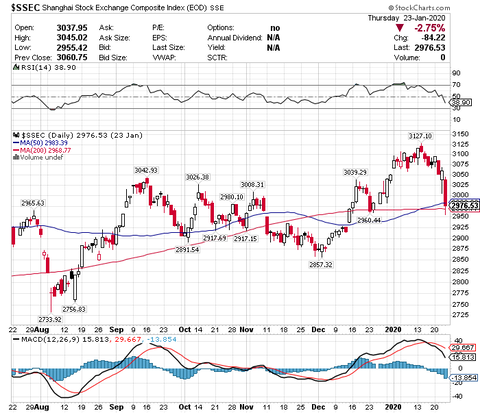Click the 3008.31 price label
This screenshot has width=480, height=413.
point(252,184)
